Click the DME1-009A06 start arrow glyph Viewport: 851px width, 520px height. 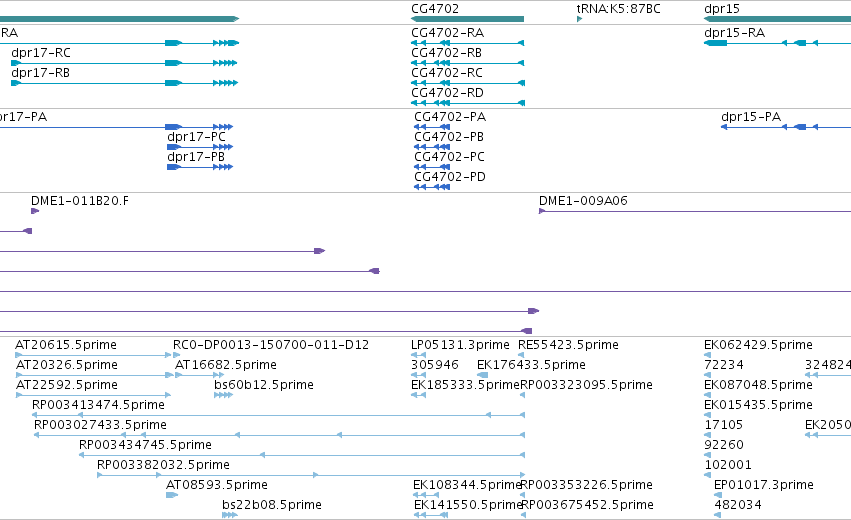(542, 211)
